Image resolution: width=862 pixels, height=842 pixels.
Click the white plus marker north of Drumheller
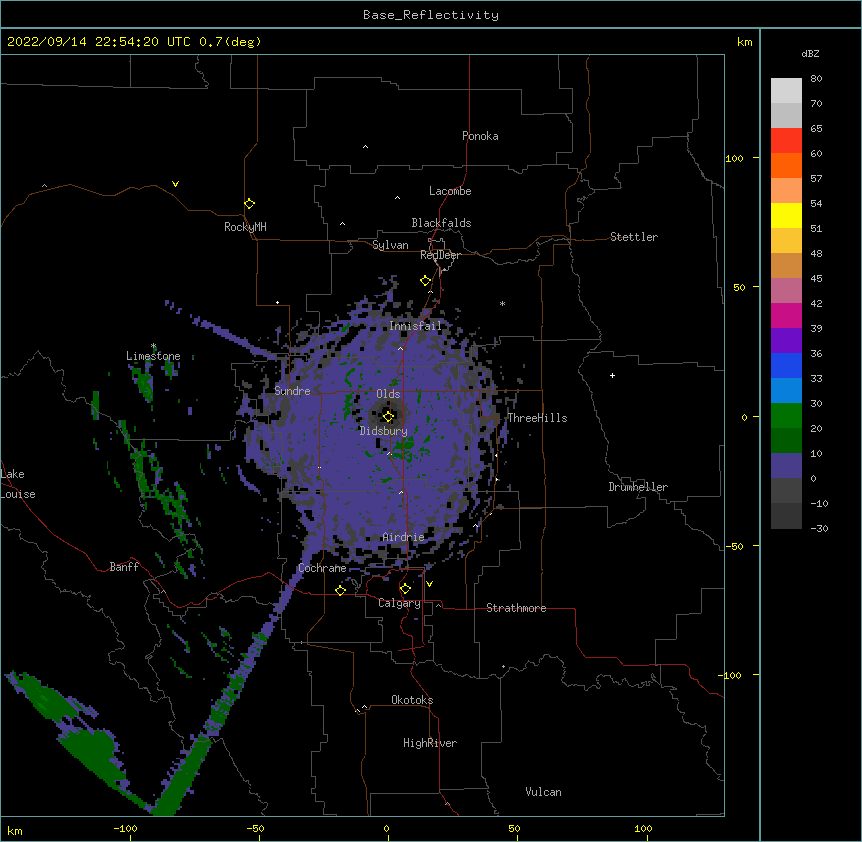pyautogui.click(x=612, y=375)
